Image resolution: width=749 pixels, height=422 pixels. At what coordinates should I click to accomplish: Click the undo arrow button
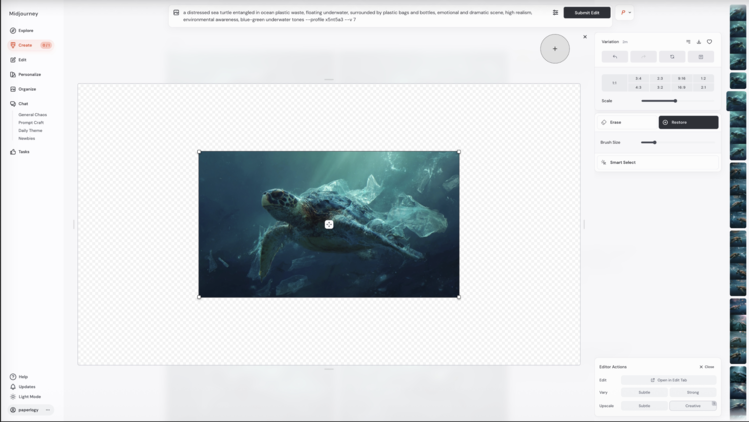pos(615,57)
